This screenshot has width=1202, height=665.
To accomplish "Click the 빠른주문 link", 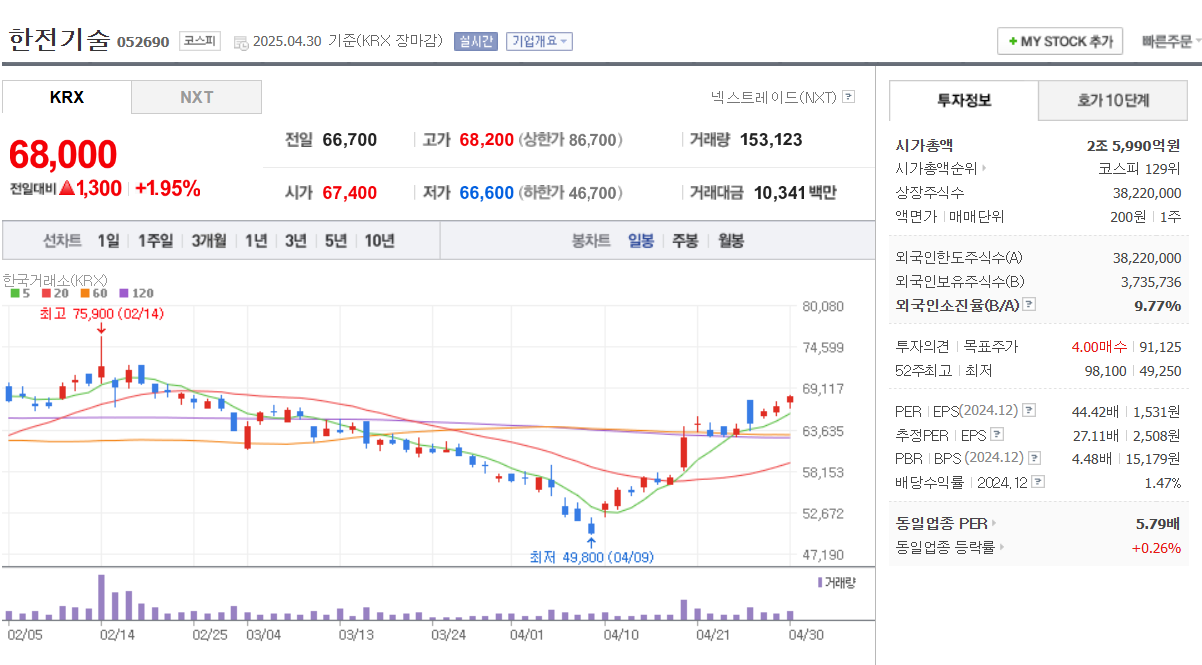I will 1165,41.
